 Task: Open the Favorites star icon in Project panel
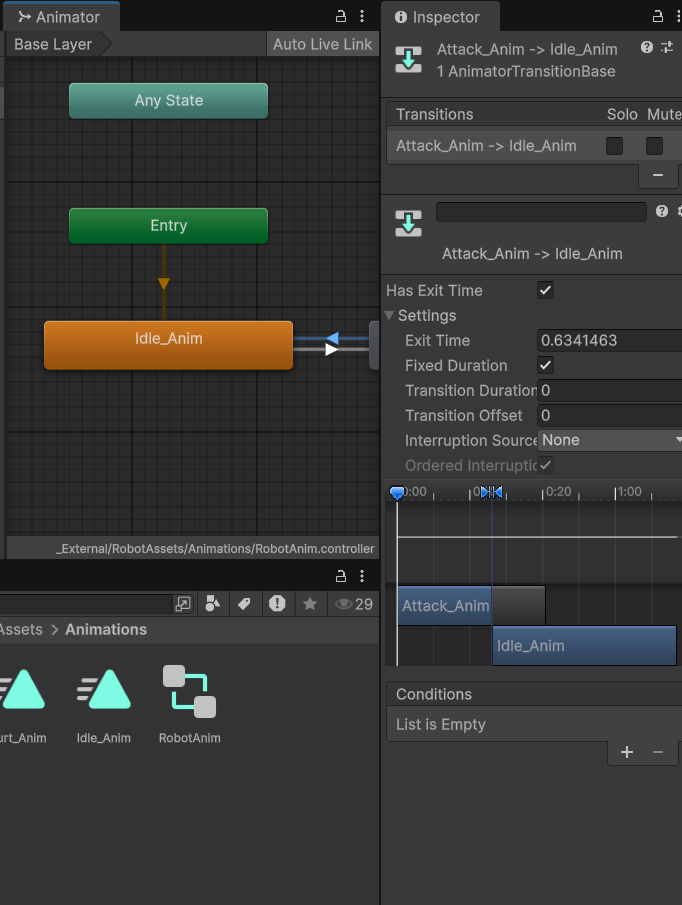[x=310, y=604]
